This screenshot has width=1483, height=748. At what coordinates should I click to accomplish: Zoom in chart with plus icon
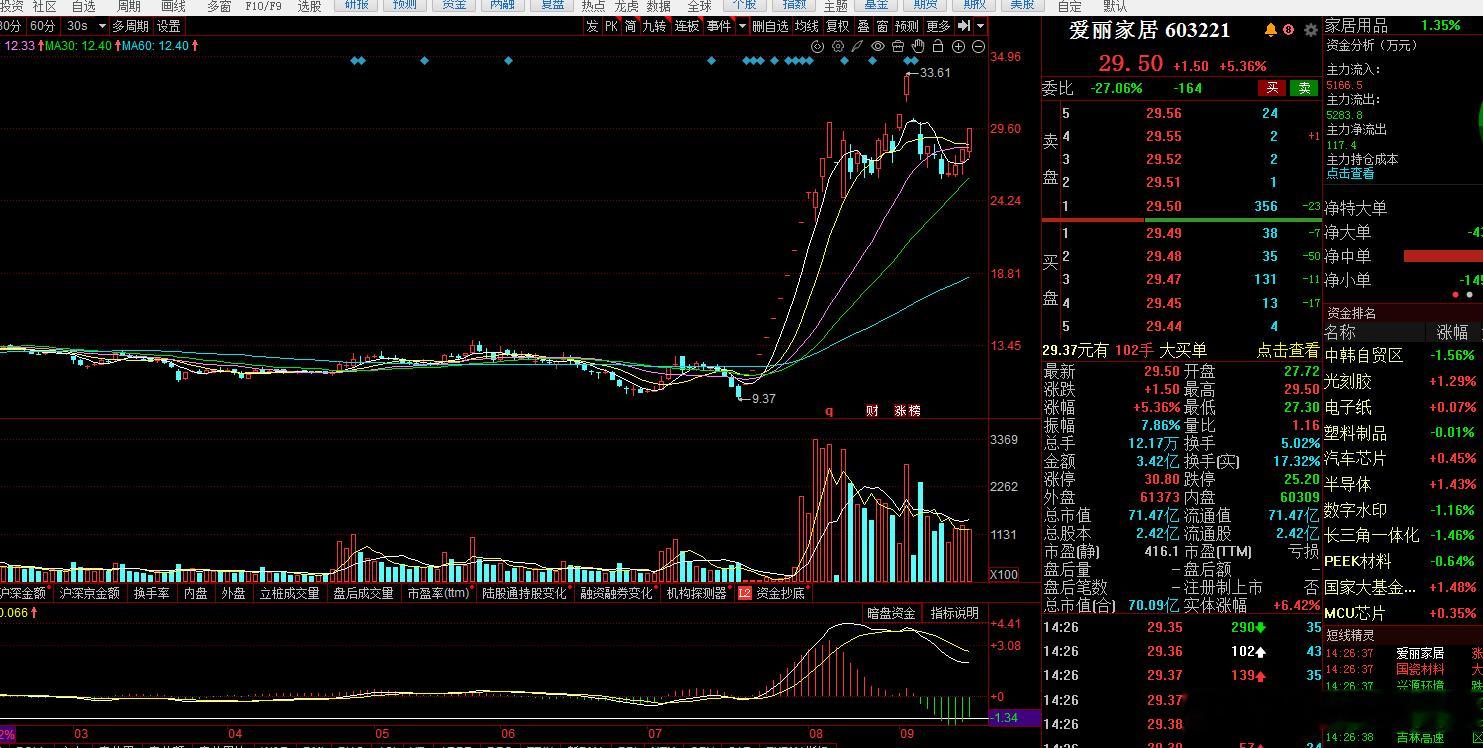pyautogui.click(x=958, y=46)
